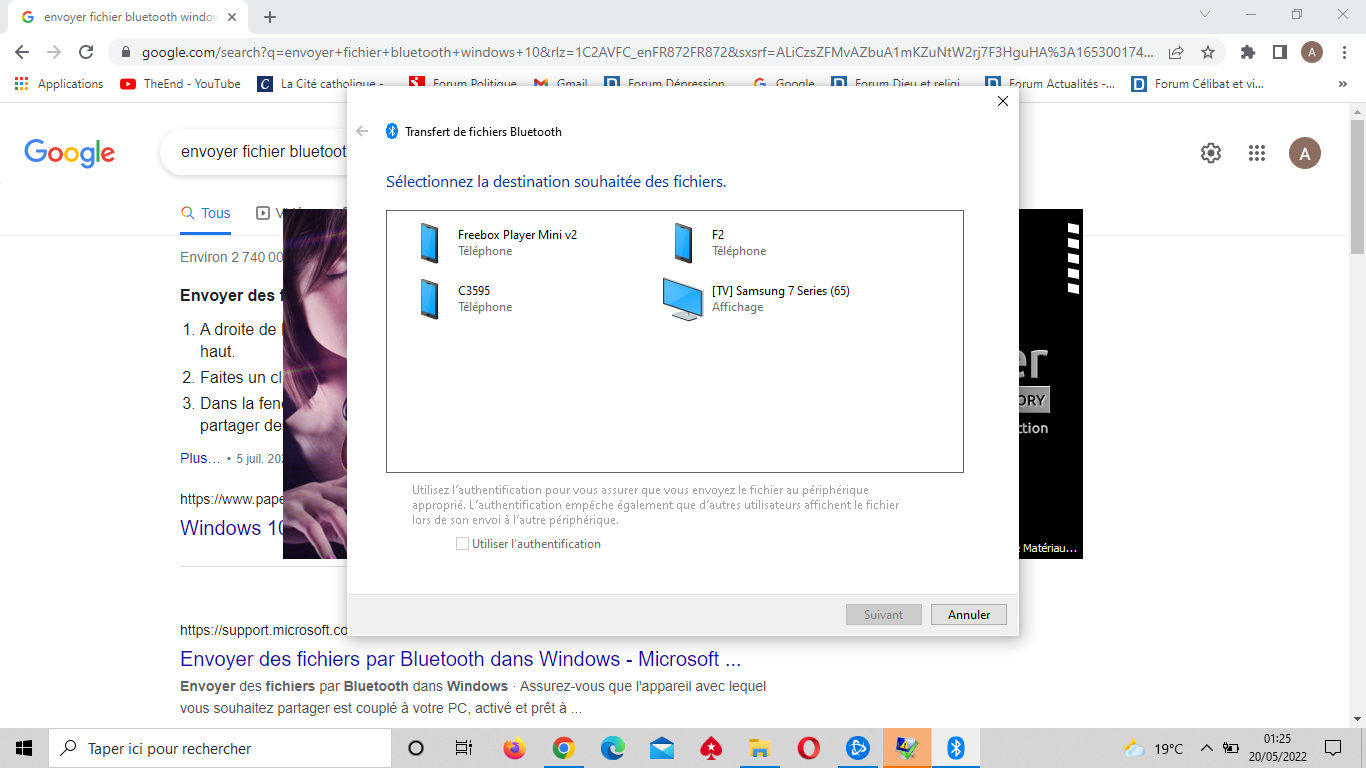
Task: Open the 19°C weather widget
Action: click(1153, 748)
